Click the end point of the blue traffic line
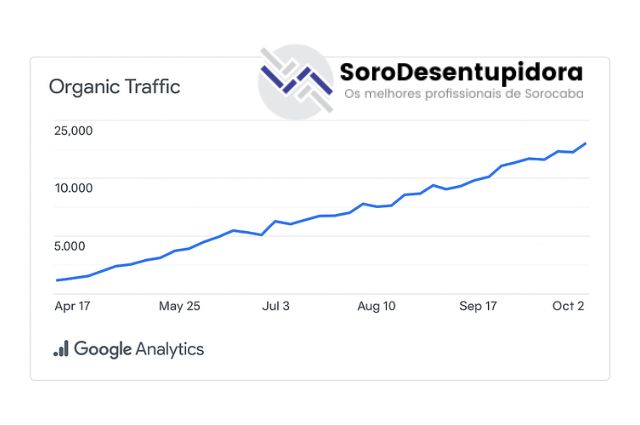Image resolution: width=640 pixels, height=425 pixels. [x=585, y=144]
